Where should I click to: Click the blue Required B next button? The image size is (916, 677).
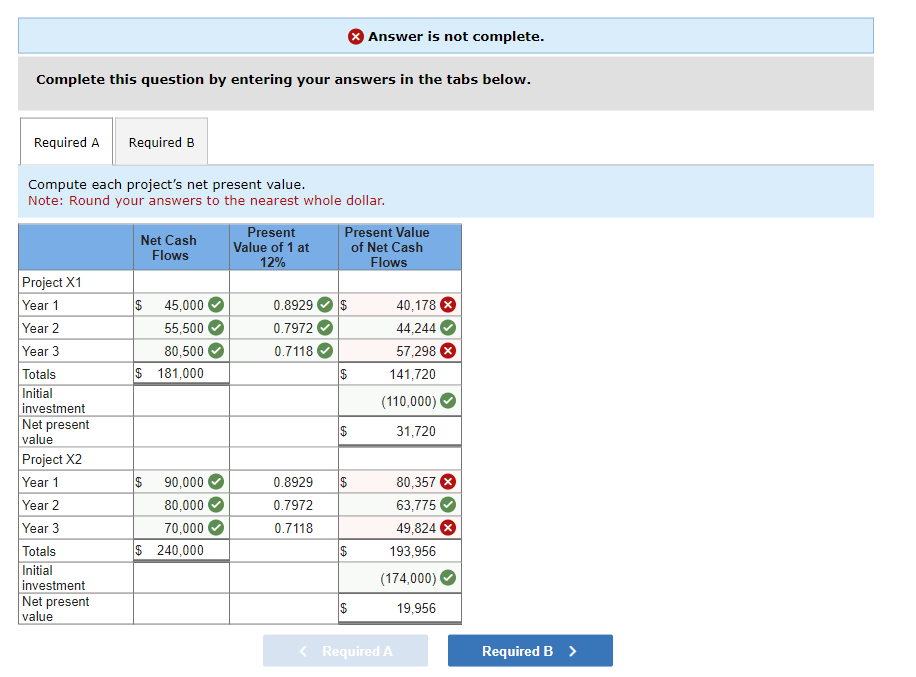(x=530, y=651)
